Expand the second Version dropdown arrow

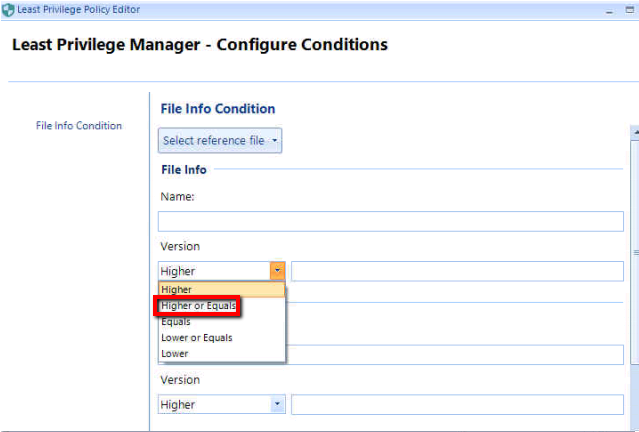[x=277, y=405]
